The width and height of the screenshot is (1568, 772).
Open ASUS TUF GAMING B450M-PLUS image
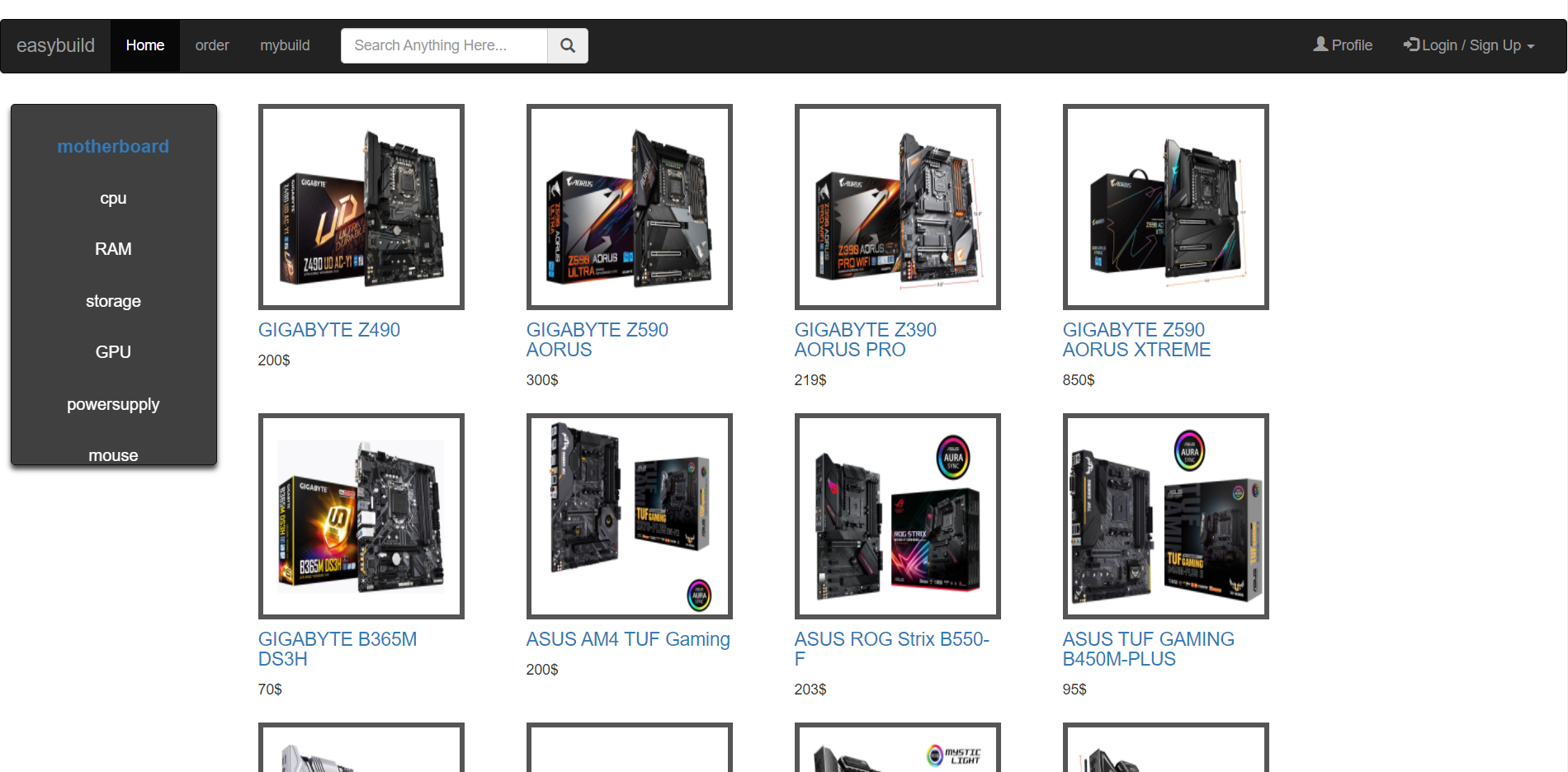tap(1166, 516)
